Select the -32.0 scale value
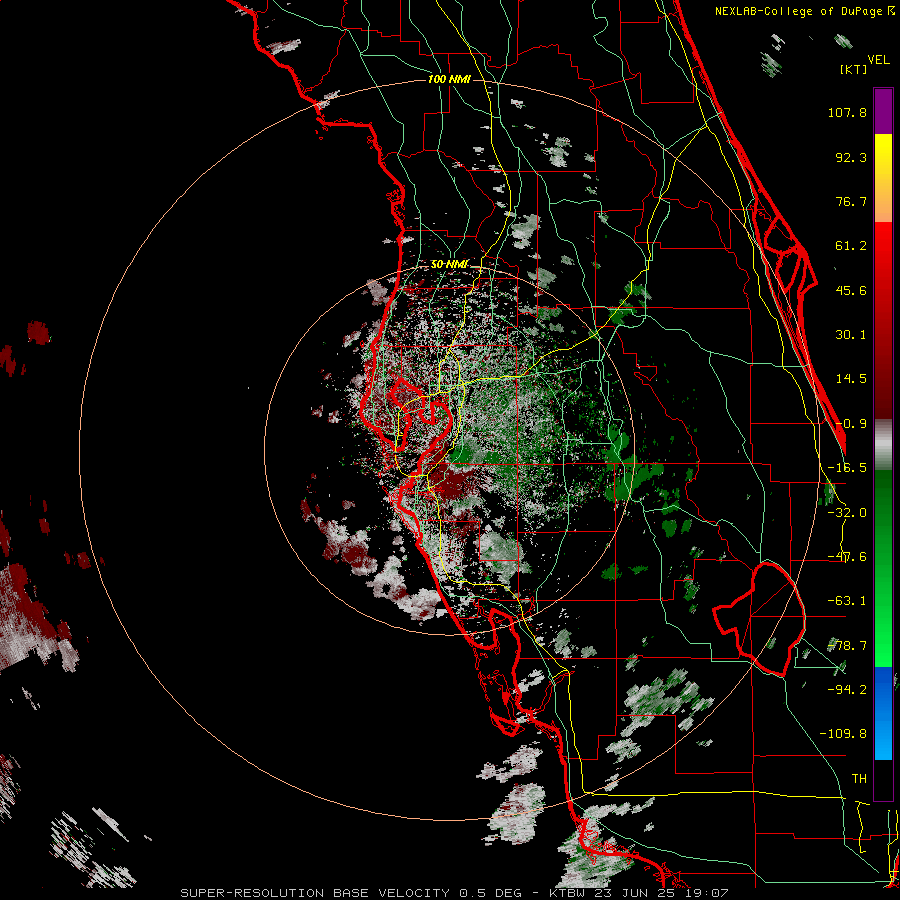The height and width of the screenshot is (900, 900). 847,513
